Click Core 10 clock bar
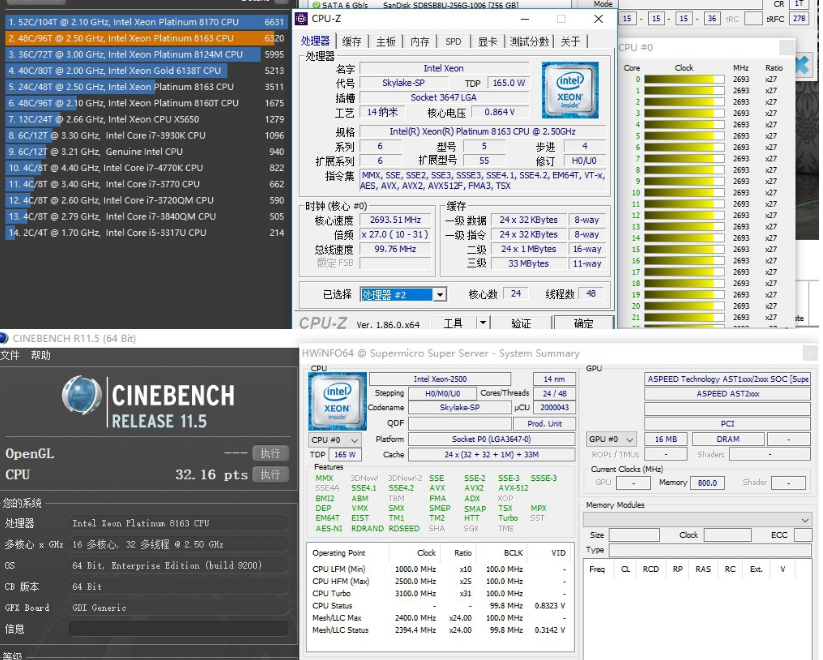Image resolution: width=823 pixels, height=660 pixels. coord(684,193)
